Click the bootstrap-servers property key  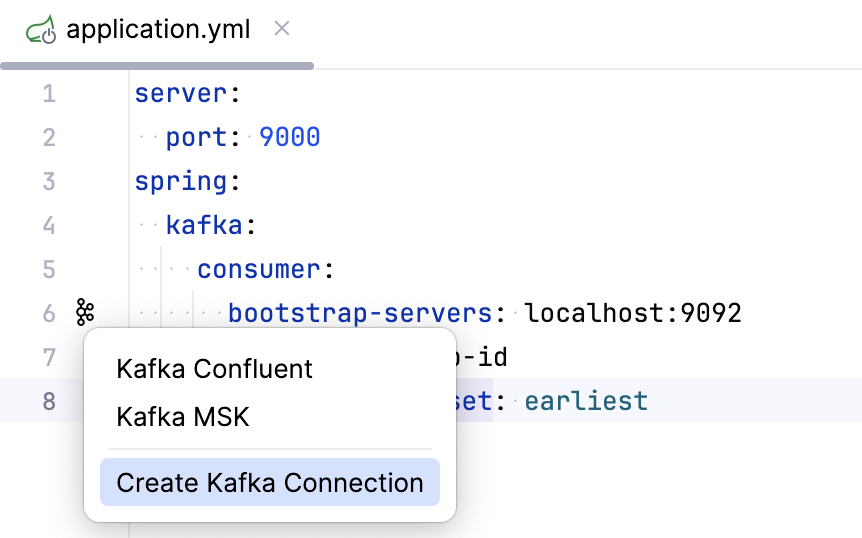359,314
